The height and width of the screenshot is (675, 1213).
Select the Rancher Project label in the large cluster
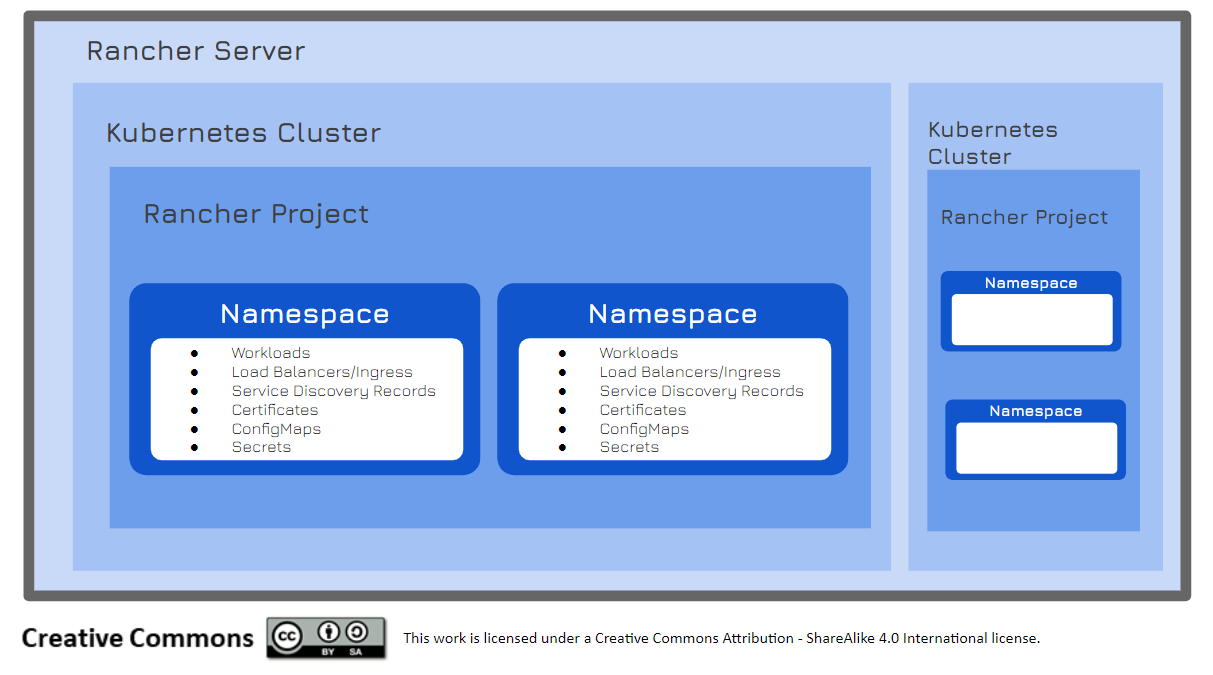tap(256, 214)
